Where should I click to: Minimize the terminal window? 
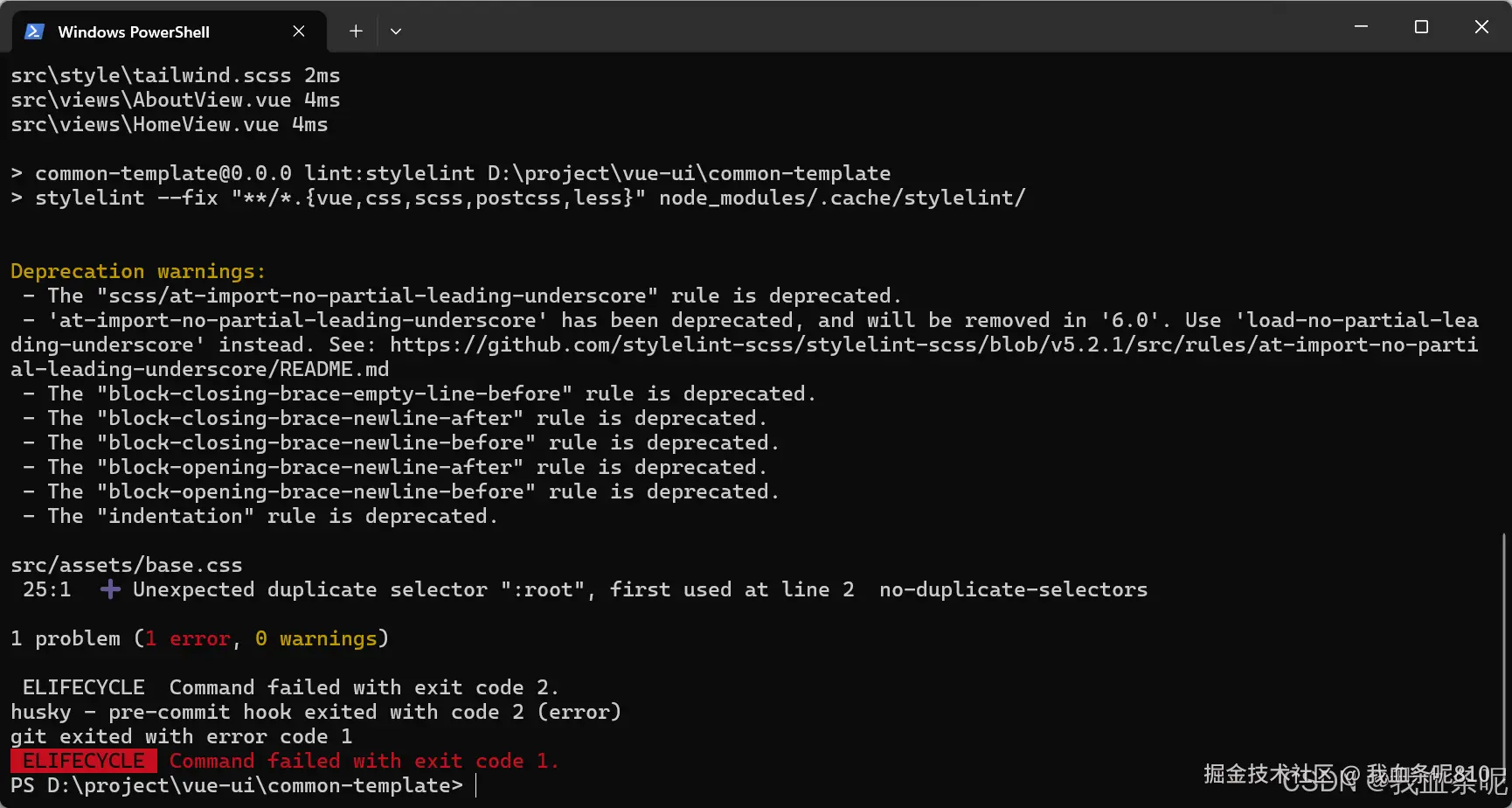[1361, 27]
